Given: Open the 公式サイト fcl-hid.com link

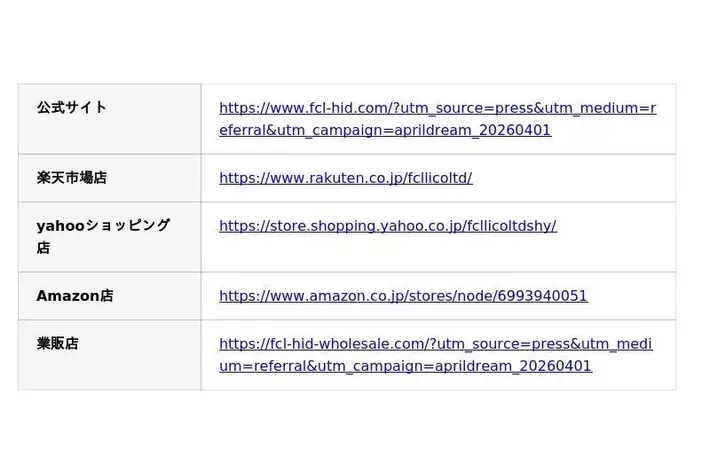Looking at the screenshot, I should point(437,108).
